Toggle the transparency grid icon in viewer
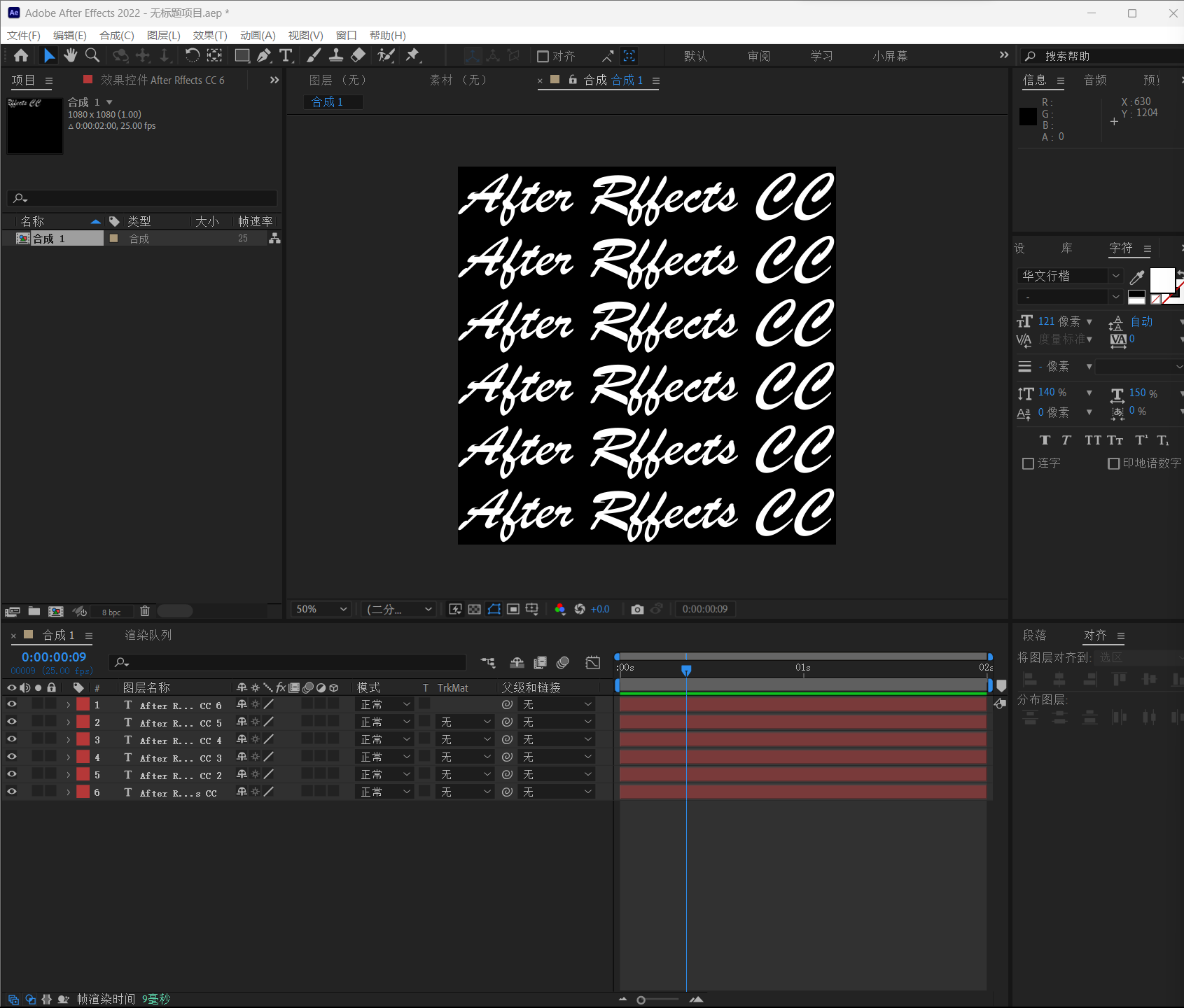The width and height of the screenshot is (1184, 1008). click(475, 609)
